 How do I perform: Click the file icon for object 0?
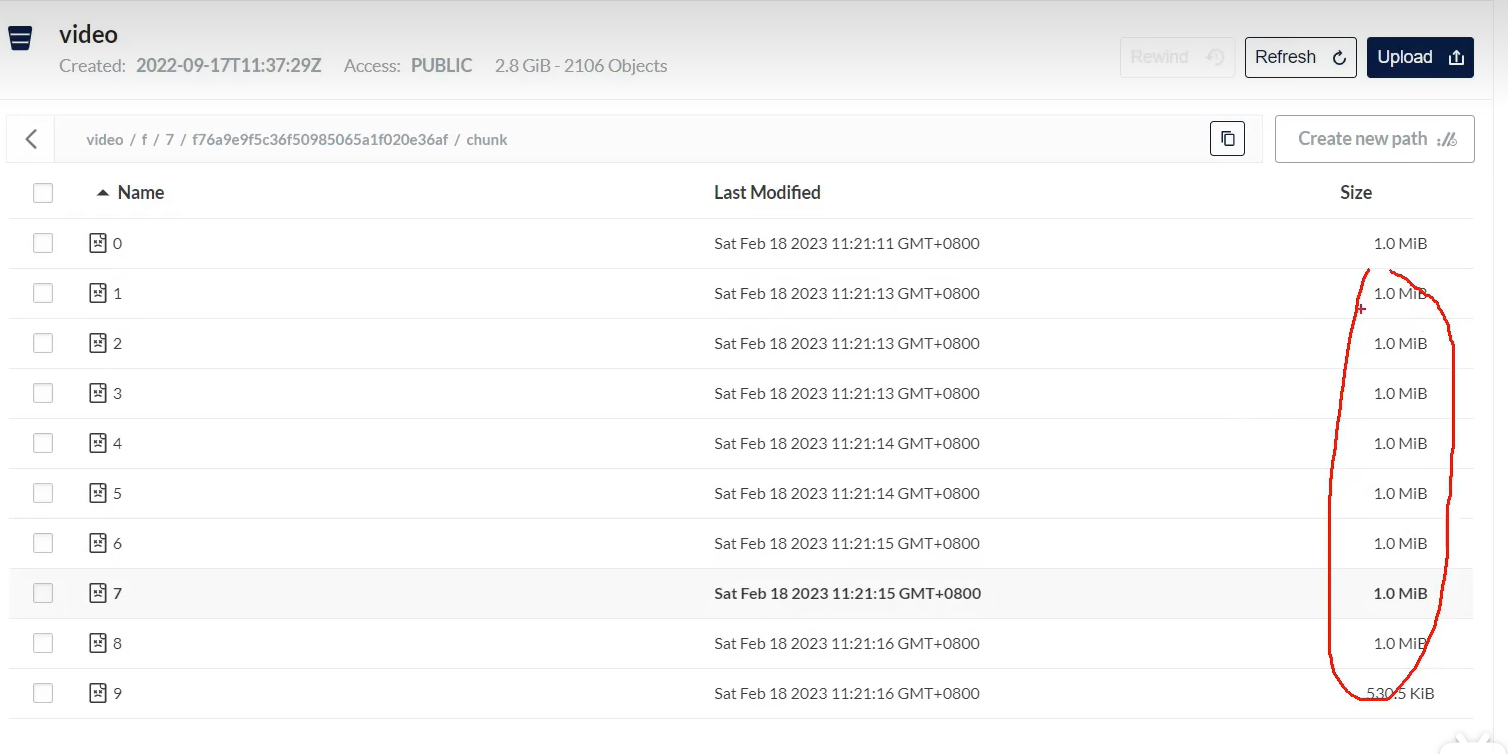point(98,243)
